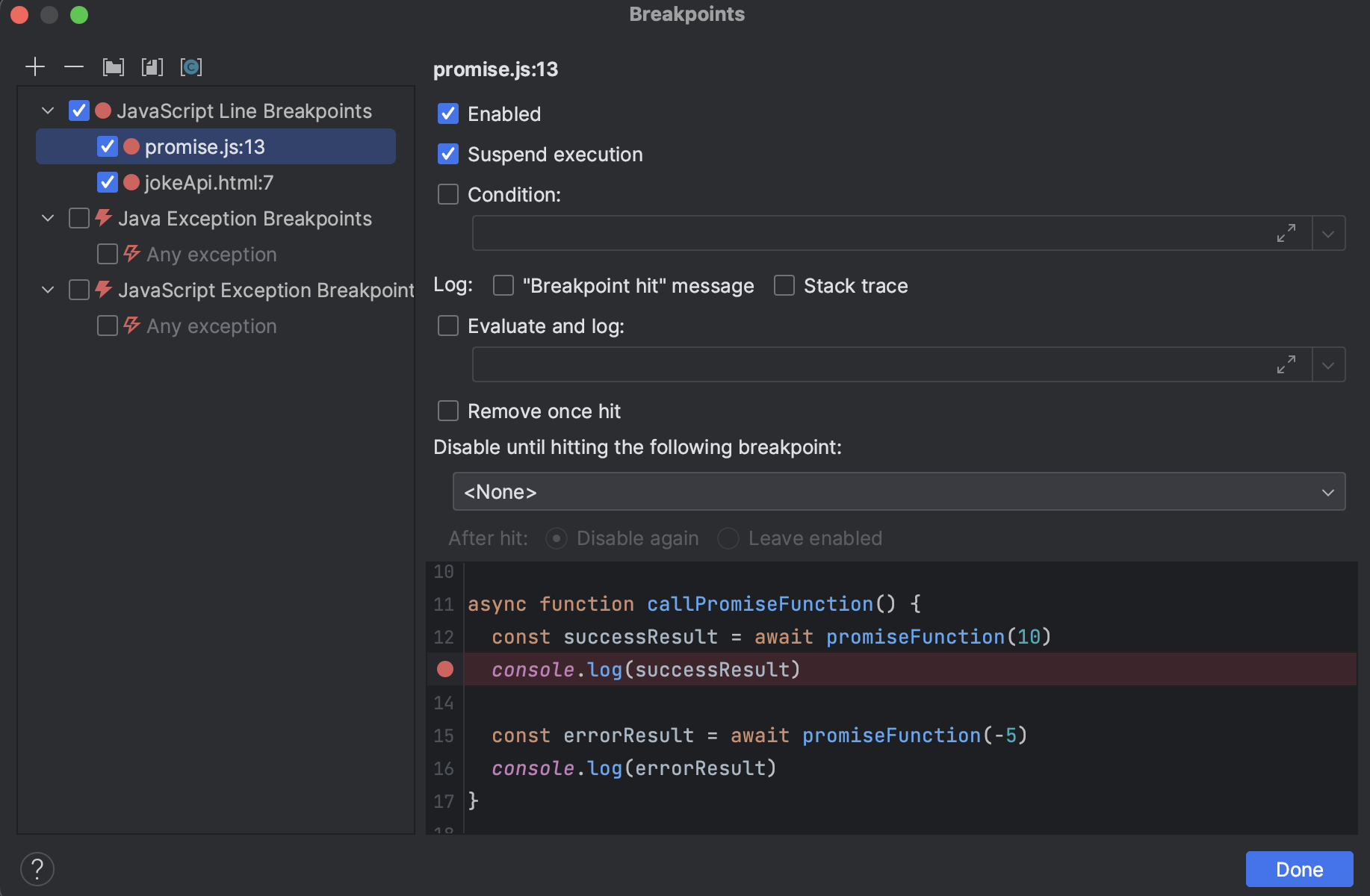The width and height of the screenshot is (1370, 896).
Task: Select JavaScript Exception Breakpoints tree node
Action: click(266, 290)
